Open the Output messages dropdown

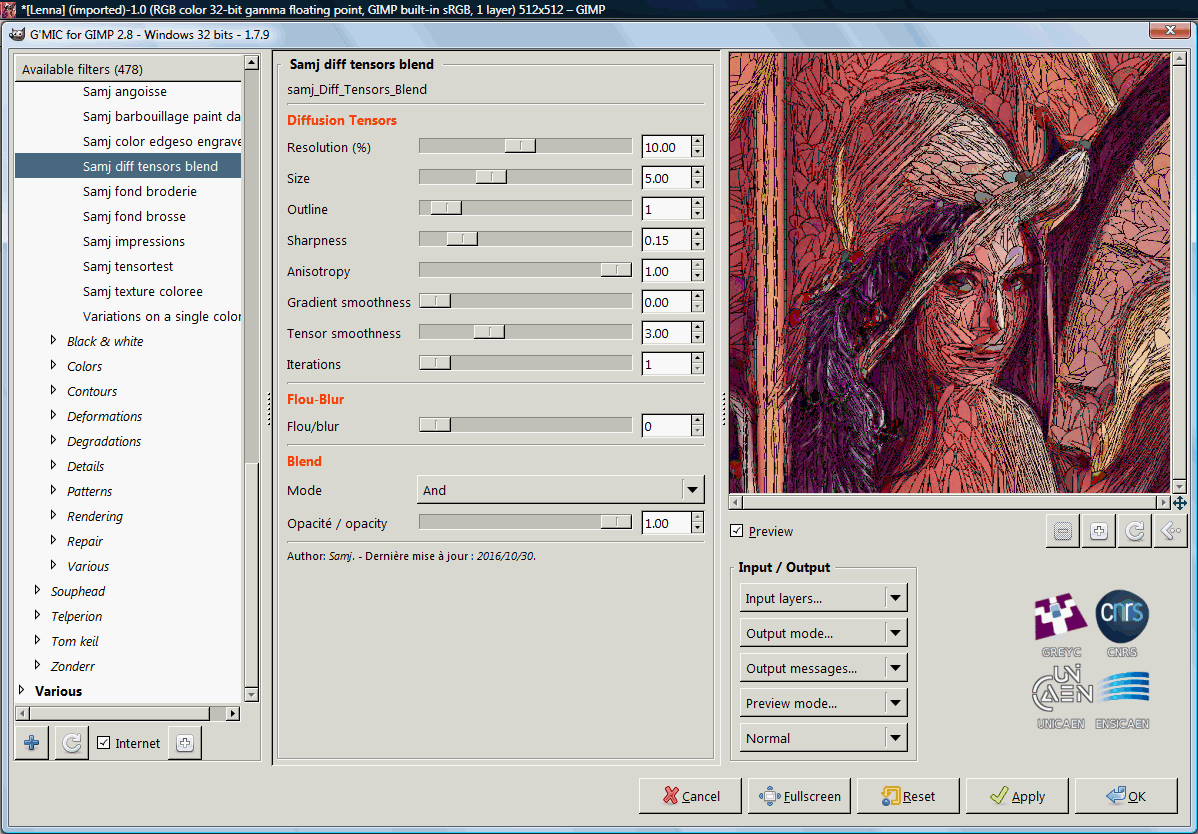click(x=823, y=668)
